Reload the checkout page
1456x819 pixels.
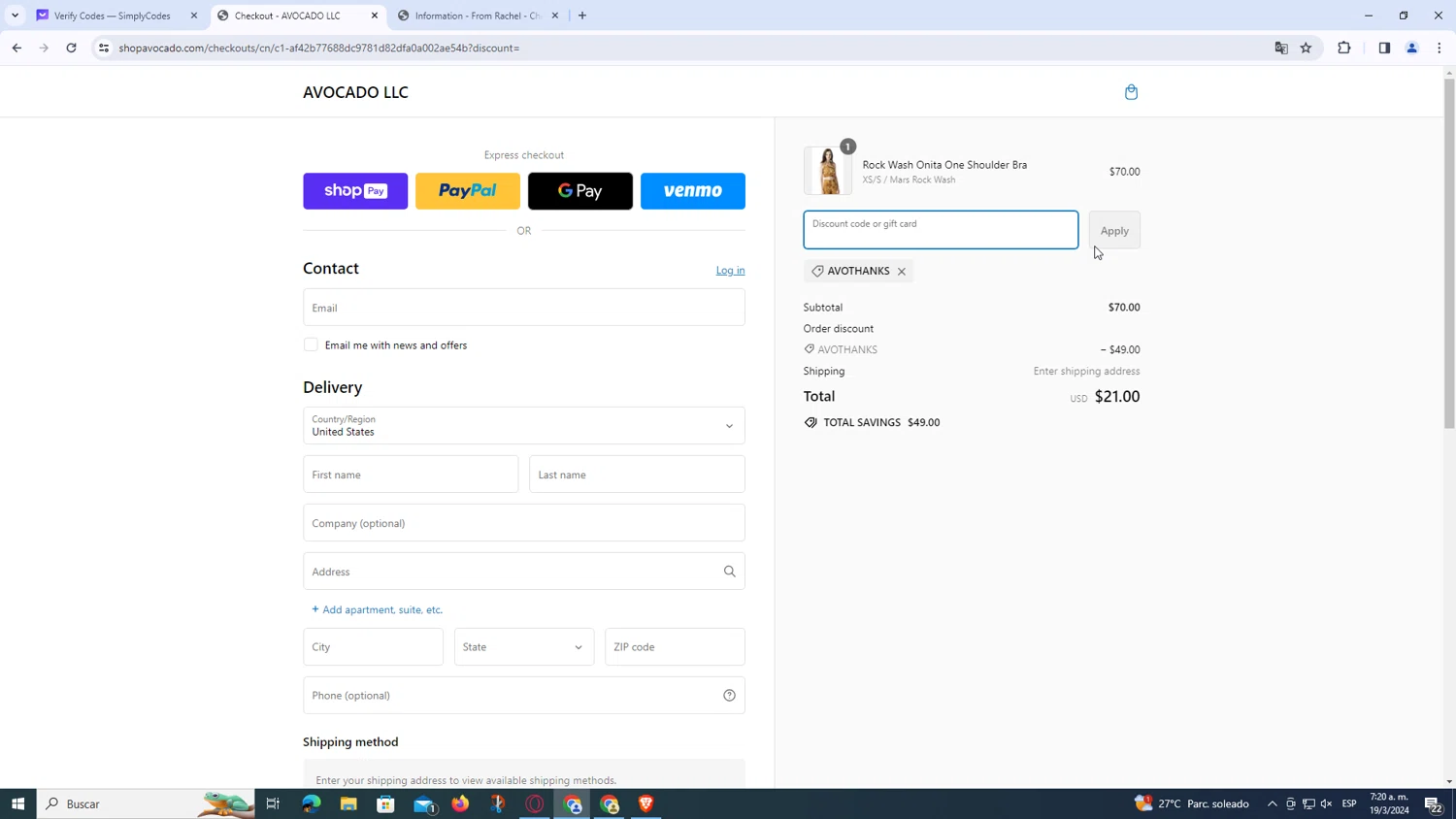click(71, 48)
